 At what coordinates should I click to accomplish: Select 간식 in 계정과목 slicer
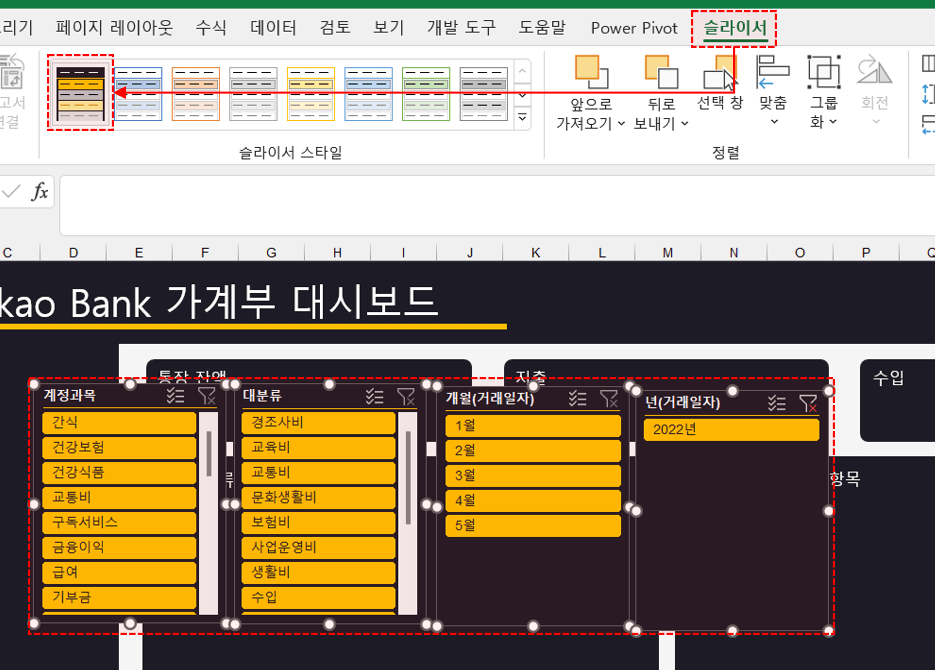pyautogui.click(x=119, y=423)
